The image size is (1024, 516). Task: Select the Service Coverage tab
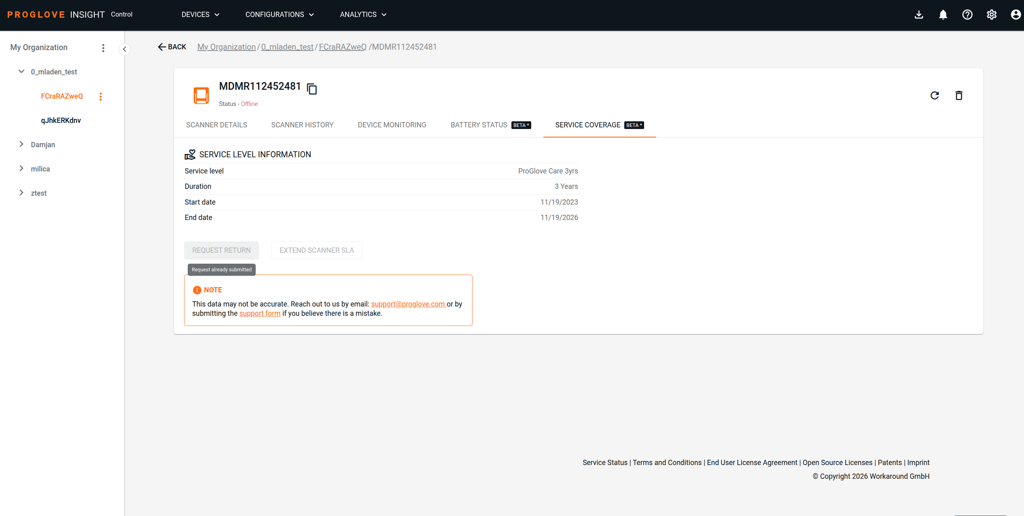pyautogui.click(x=600, y=125)
